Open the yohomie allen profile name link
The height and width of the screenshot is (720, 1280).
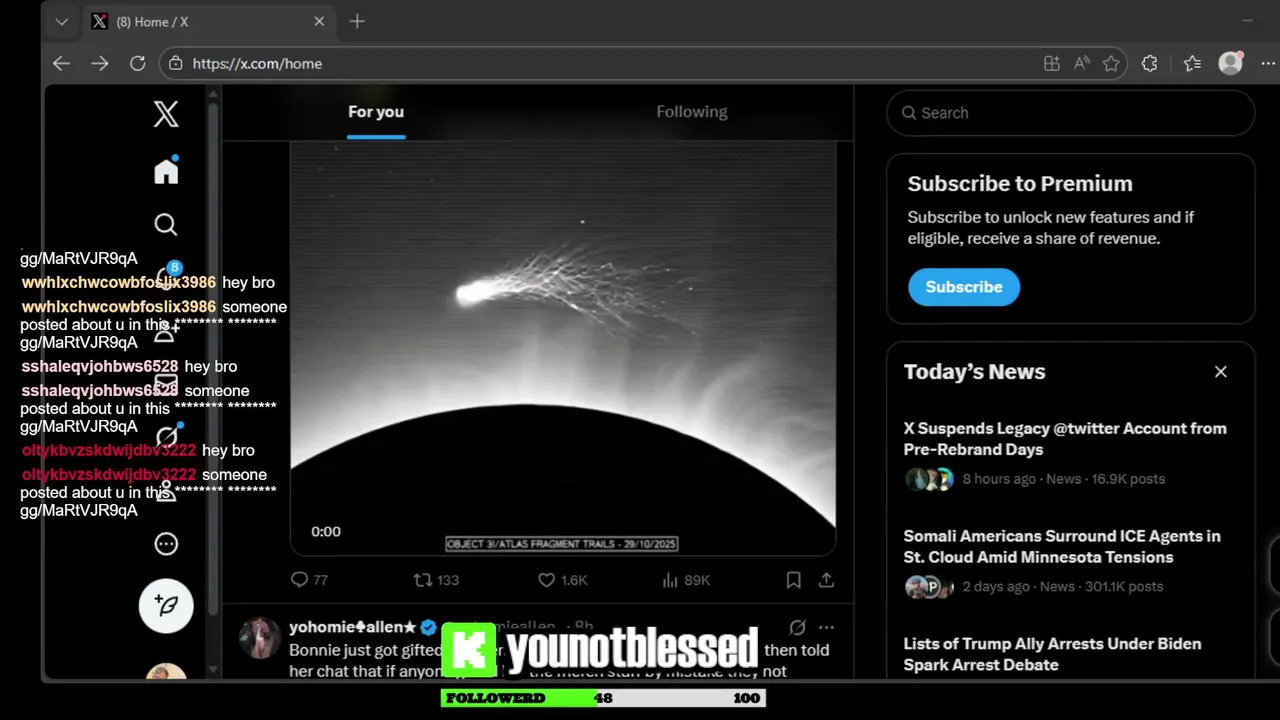pyautogui.click(x=352, y=627)
